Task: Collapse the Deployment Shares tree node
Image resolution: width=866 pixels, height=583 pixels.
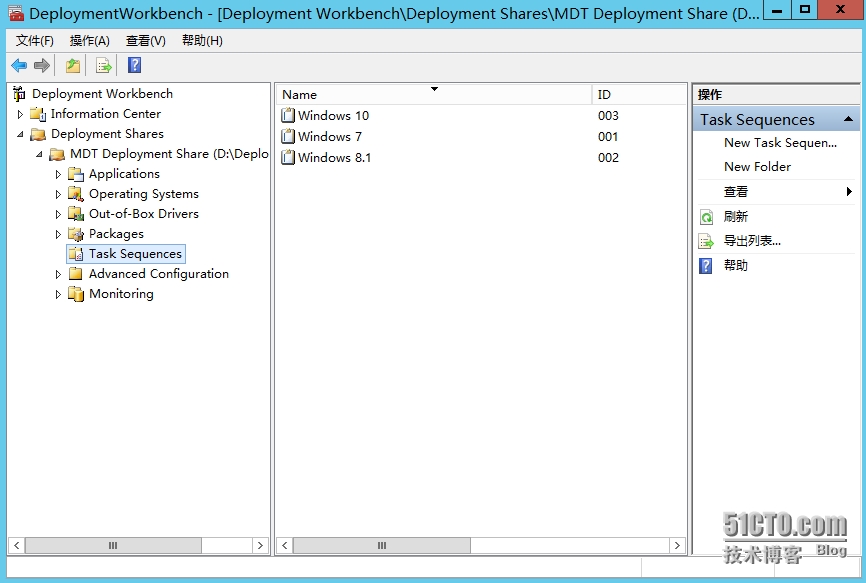Action: (20, 134)
